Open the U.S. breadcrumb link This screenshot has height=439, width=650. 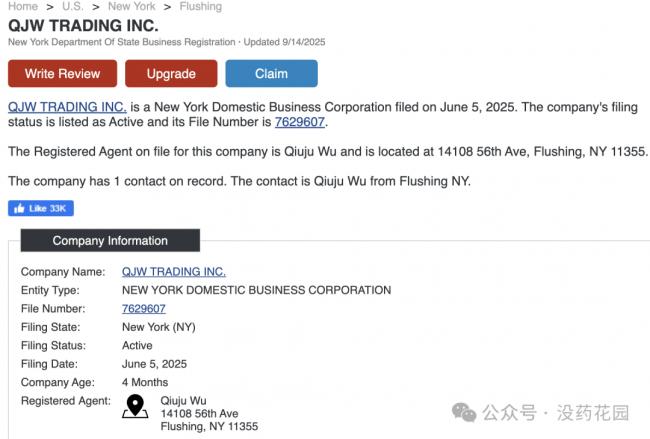coord(71,6)
